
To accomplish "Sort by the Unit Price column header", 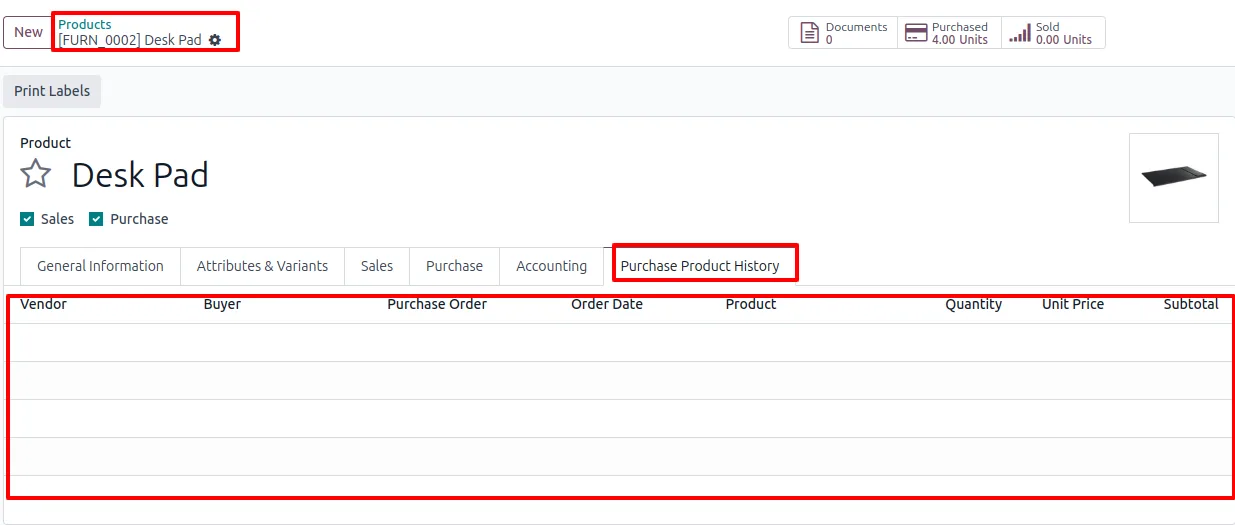I will [x=1073, y=304].
